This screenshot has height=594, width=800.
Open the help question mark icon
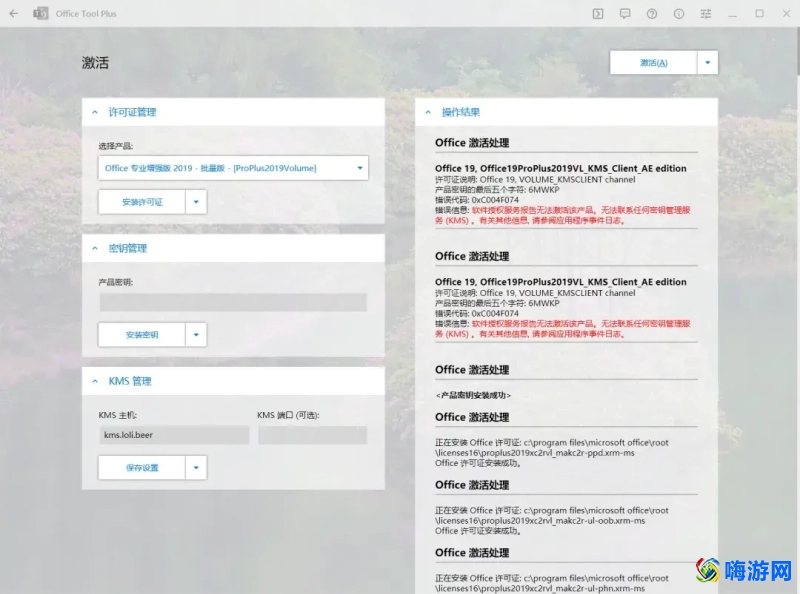[652, 14]
